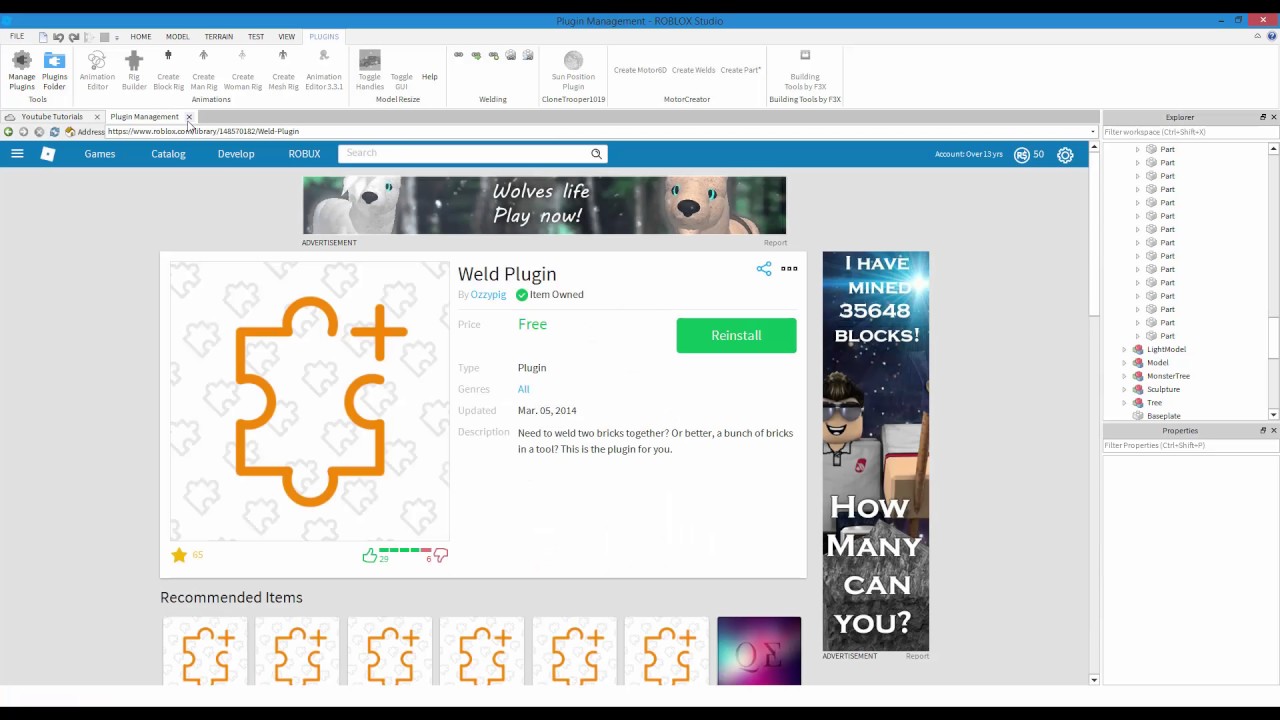Open the ROBUX page link

304,154
